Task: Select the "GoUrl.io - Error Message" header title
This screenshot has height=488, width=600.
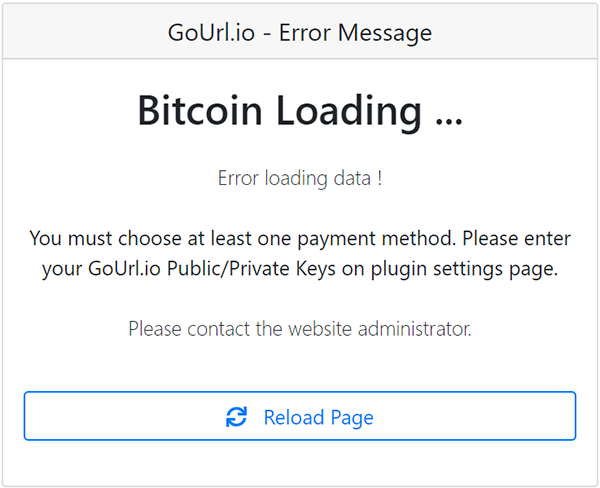Action: (x=300, y=33)
